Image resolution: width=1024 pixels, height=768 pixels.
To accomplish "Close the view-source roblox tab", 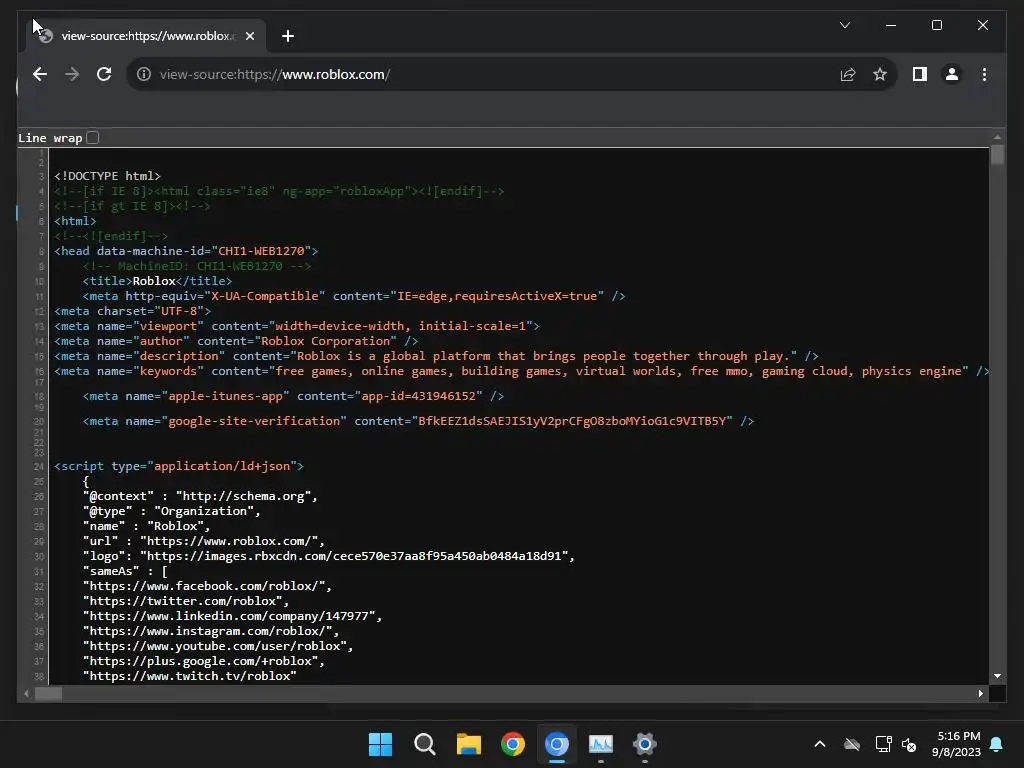I will (249, 36).
